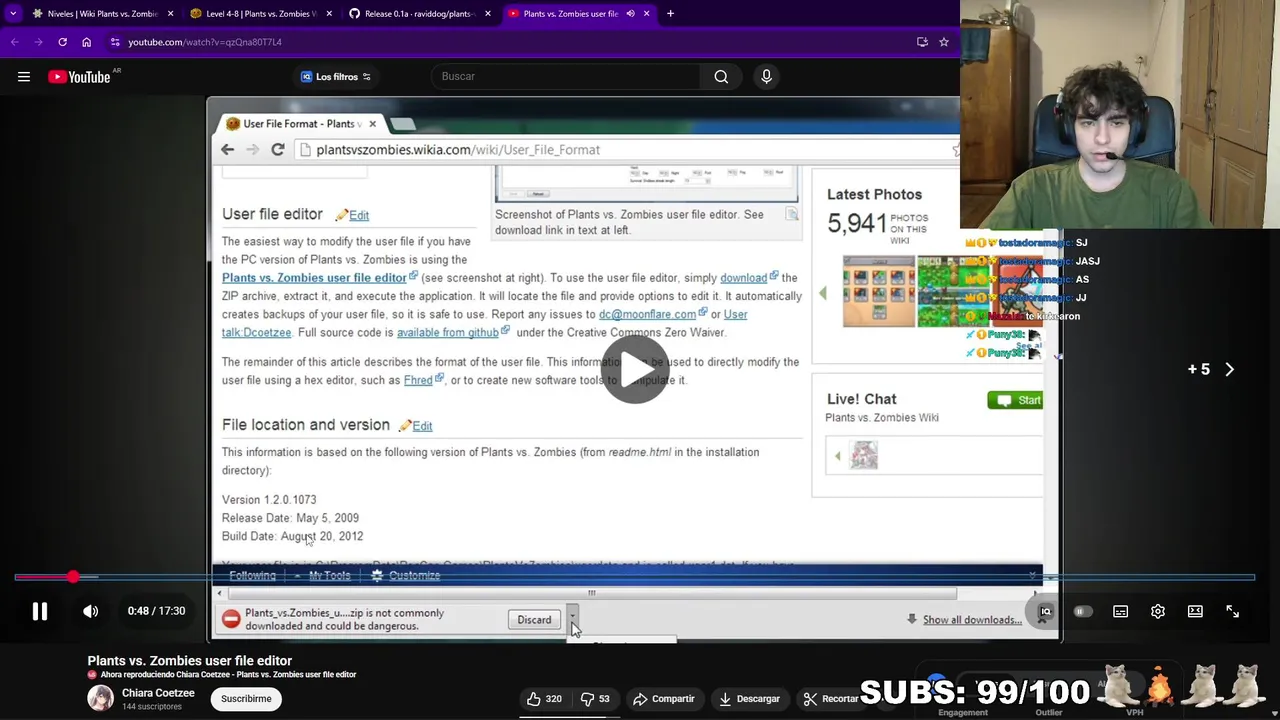Click the Plants vs. Zombies user file editor wiki link
Screen dimensions: 1280x720
(314, 278)
